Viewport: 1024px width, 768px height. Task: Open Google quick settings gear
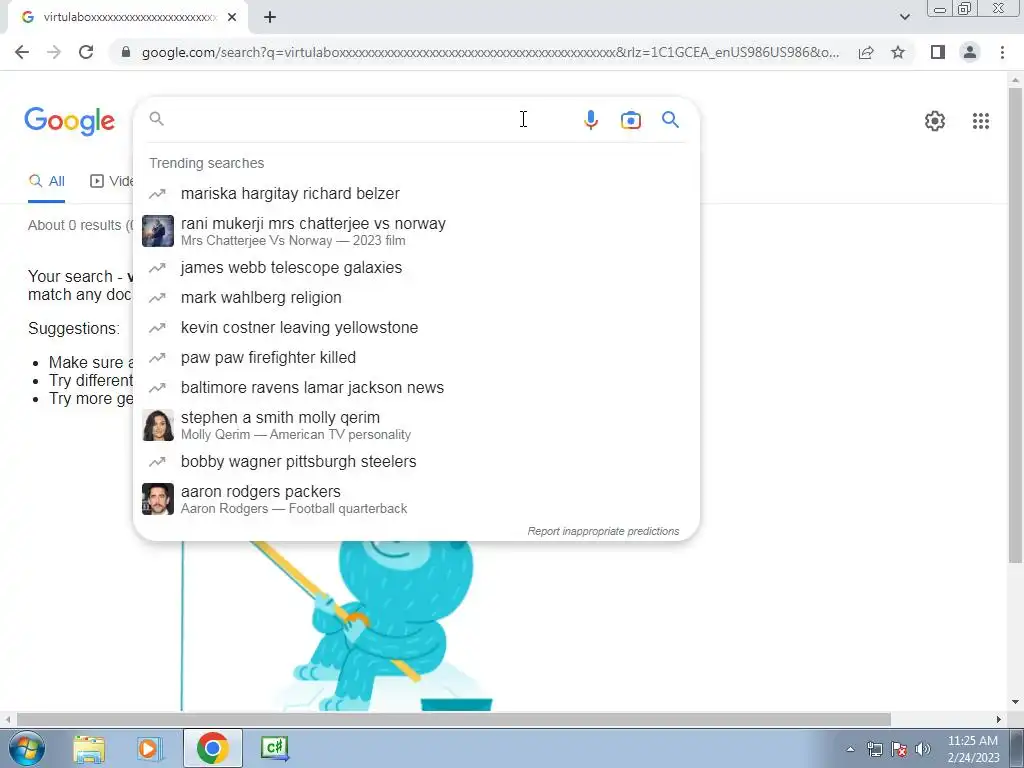(935, 121)
